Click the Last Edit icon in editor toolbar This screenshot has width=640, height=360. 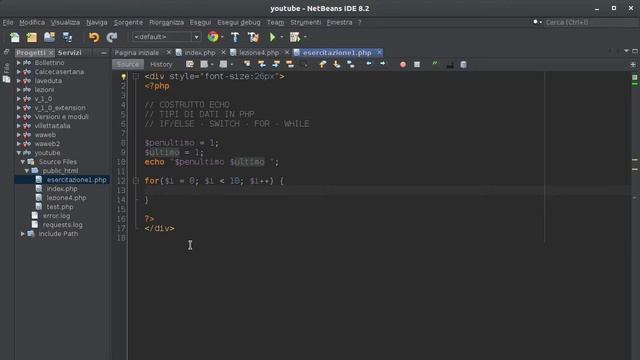click(x=190, y=64)
